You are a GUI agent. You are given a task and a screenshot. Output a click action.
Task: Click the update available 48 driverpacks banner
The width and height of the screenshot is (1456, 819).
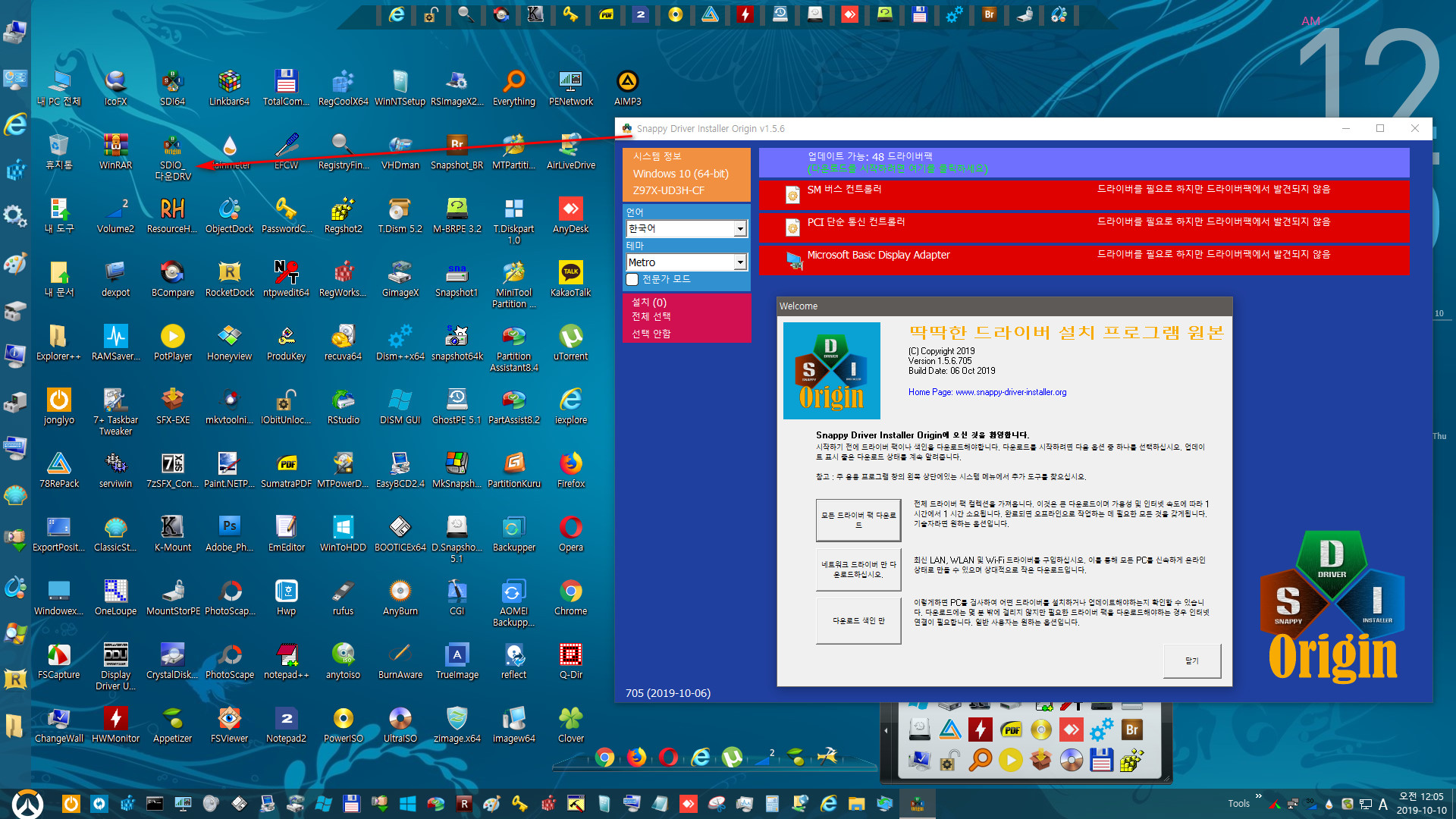[x=1084, y=162]
